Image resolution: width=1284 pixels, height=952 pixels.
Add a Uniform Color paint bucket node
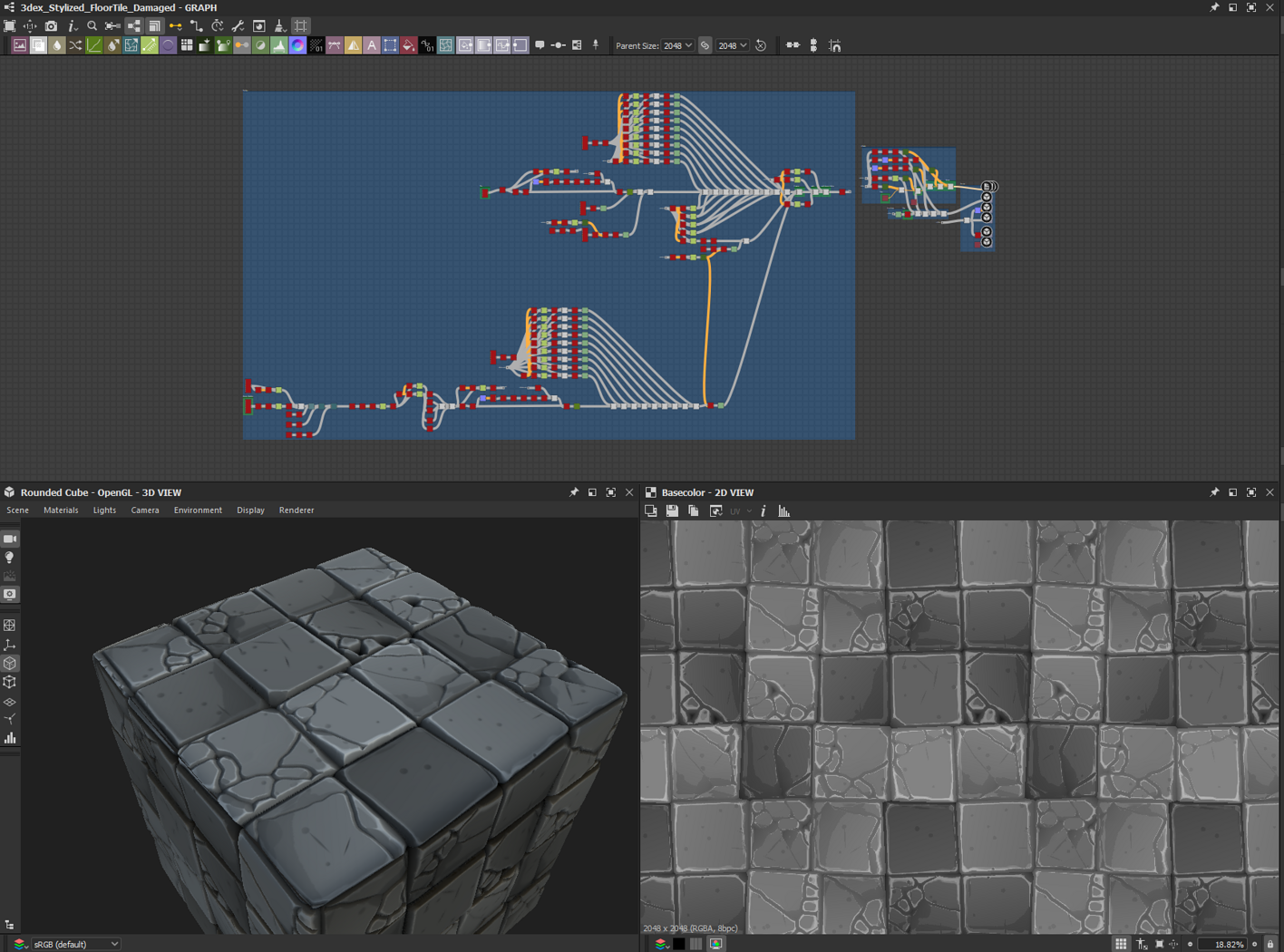point(409,45)
